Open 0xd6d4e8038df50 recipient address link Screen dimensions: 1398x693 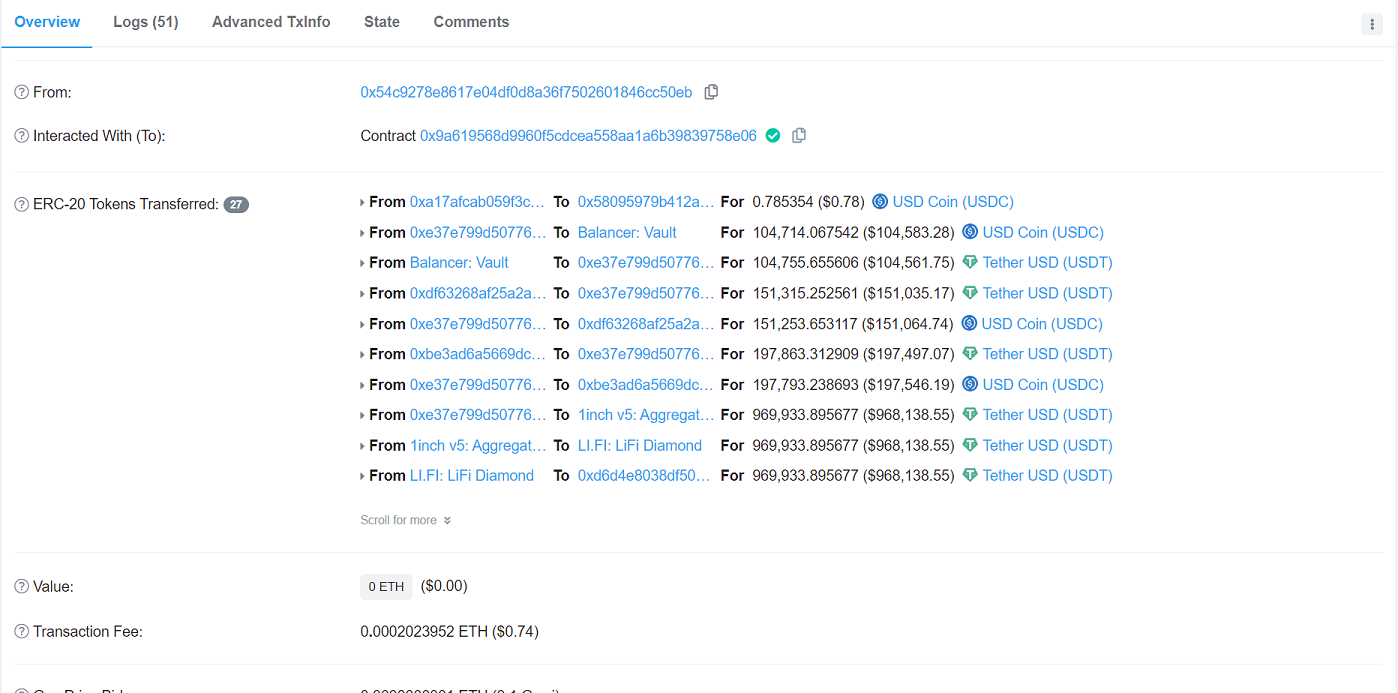[x=644, y=476]
